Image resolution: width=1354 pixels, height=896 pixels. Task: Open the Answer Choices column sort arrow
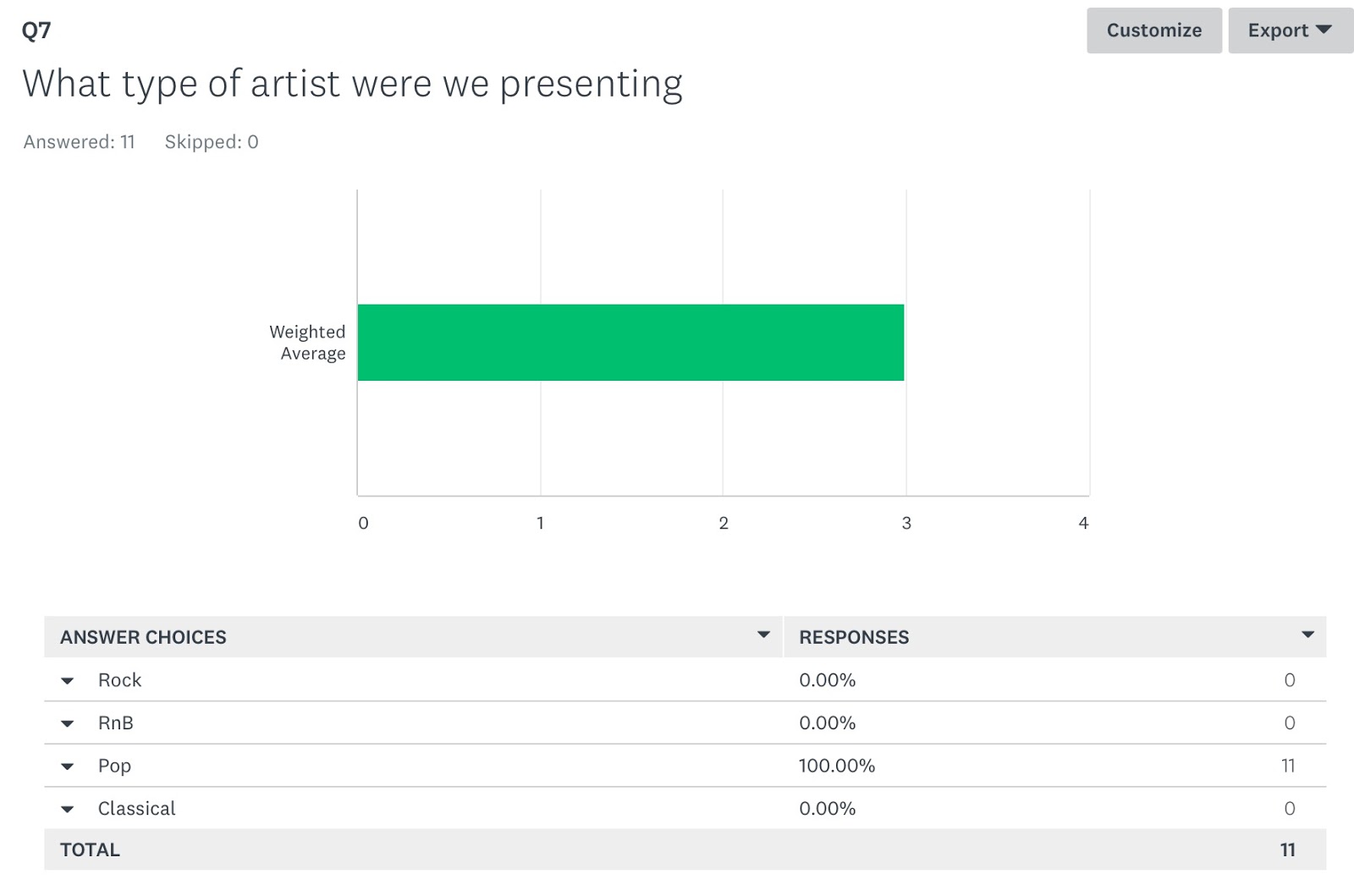(x=763, y=635)
